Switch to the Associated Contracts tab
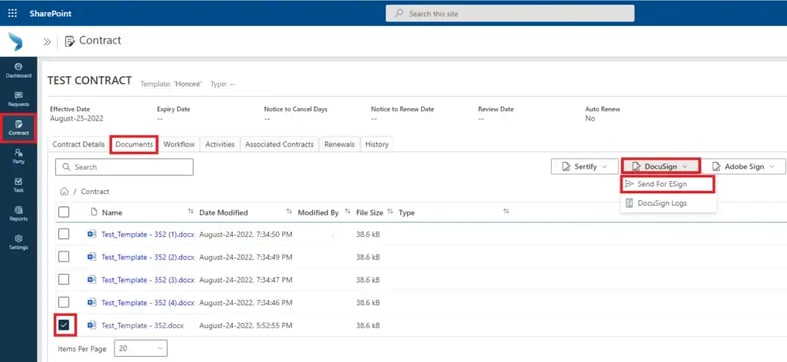This screenshot has height=362, width=787. [280, 144]
